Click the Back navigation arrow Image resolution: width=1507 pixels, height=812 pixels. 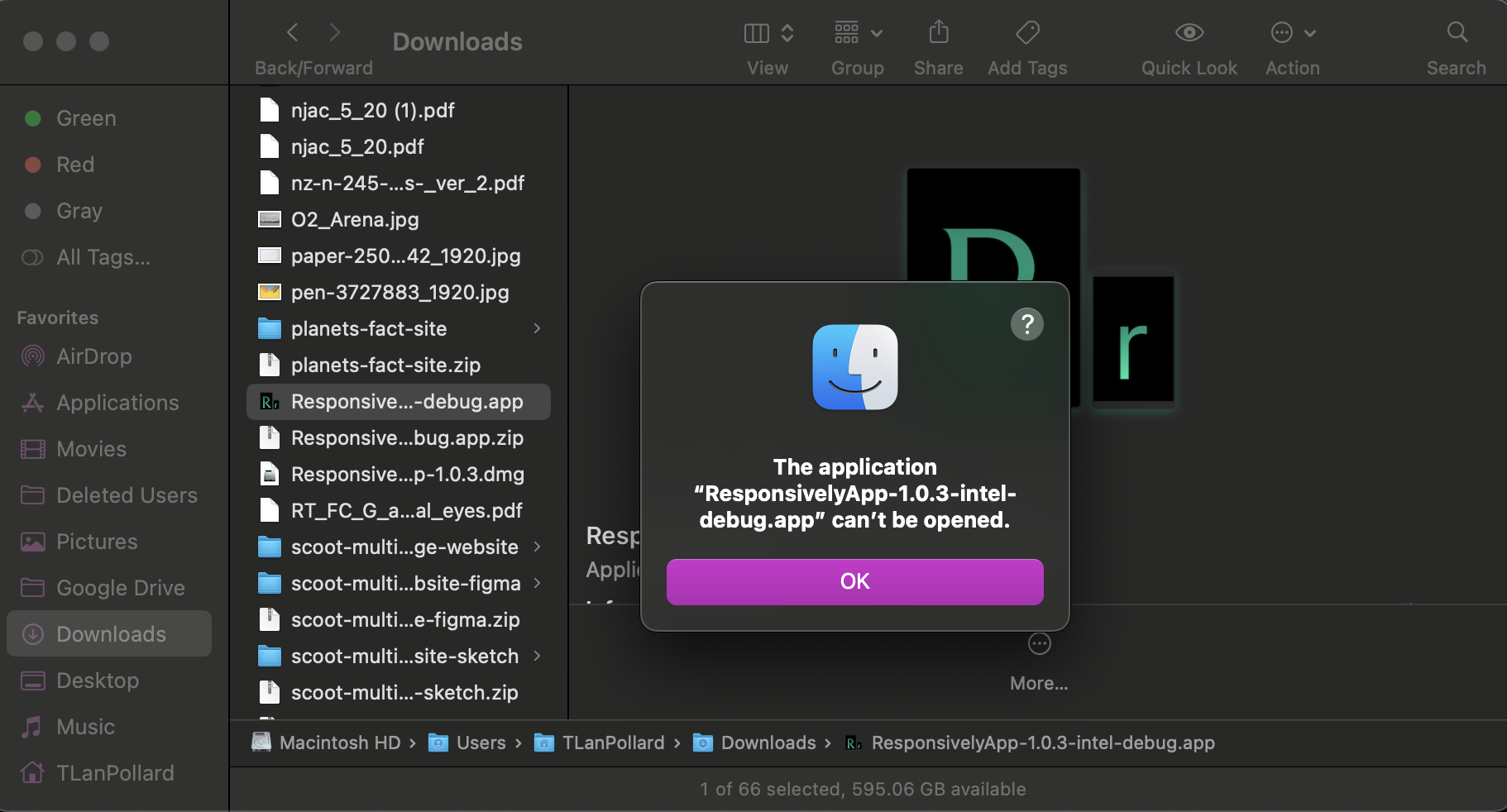[291, 31]
